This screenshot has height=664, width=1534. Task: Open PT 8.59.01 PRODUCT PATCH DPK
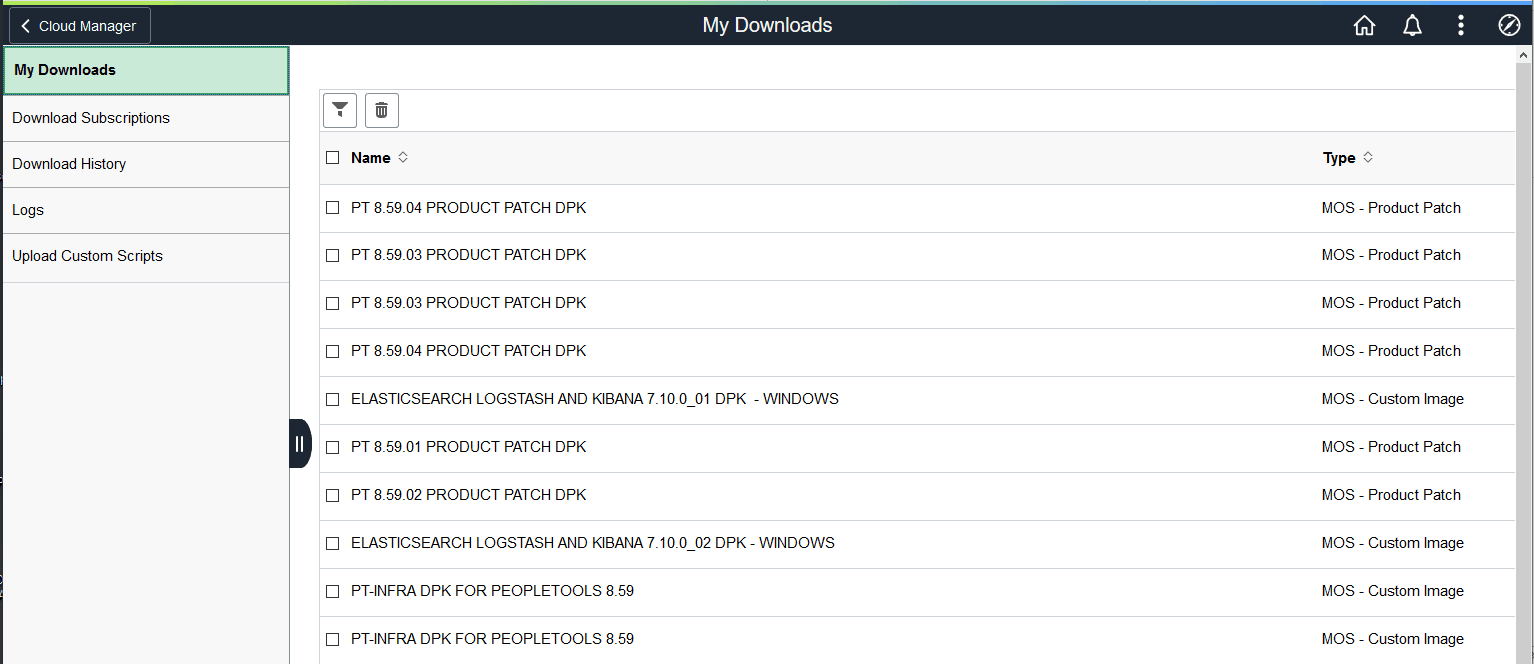[468, 446]
